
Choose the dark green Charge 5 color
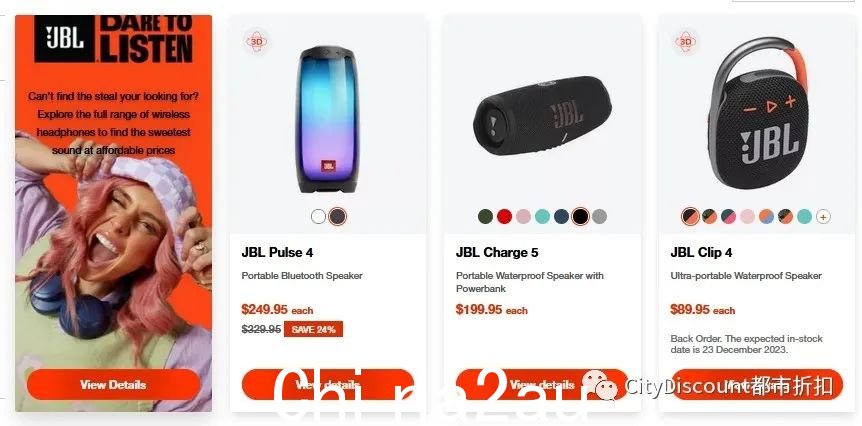coord(485,217)
